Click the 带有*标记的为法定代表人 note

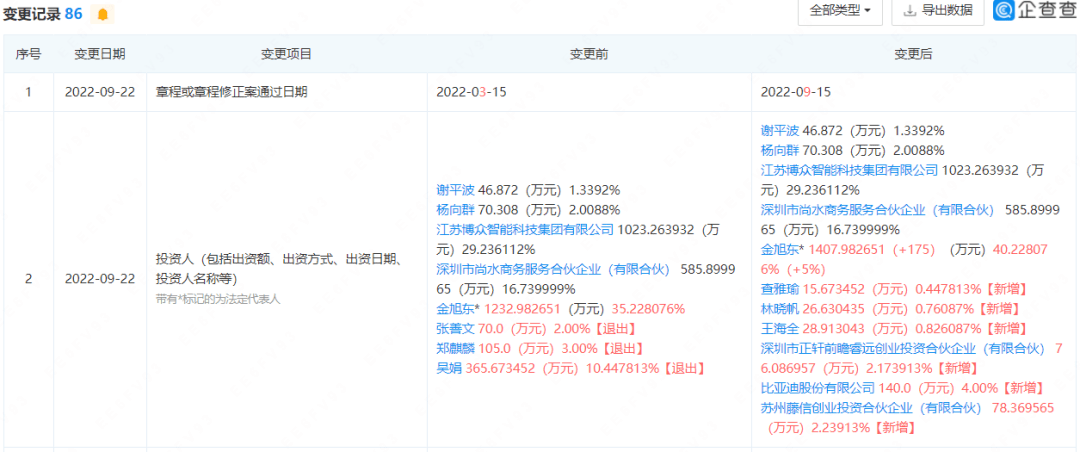pyautogui.click(x=218, y=300)
